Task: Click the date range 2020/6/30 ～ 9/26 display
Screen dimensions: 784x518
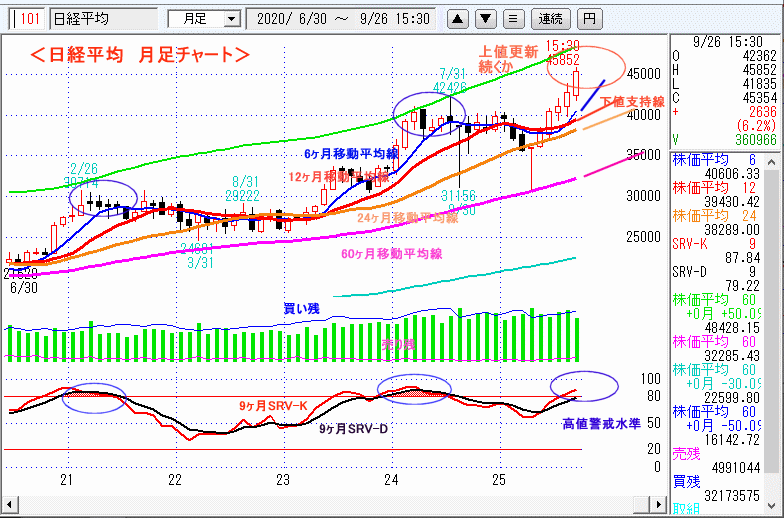Action: click(343, 18)
